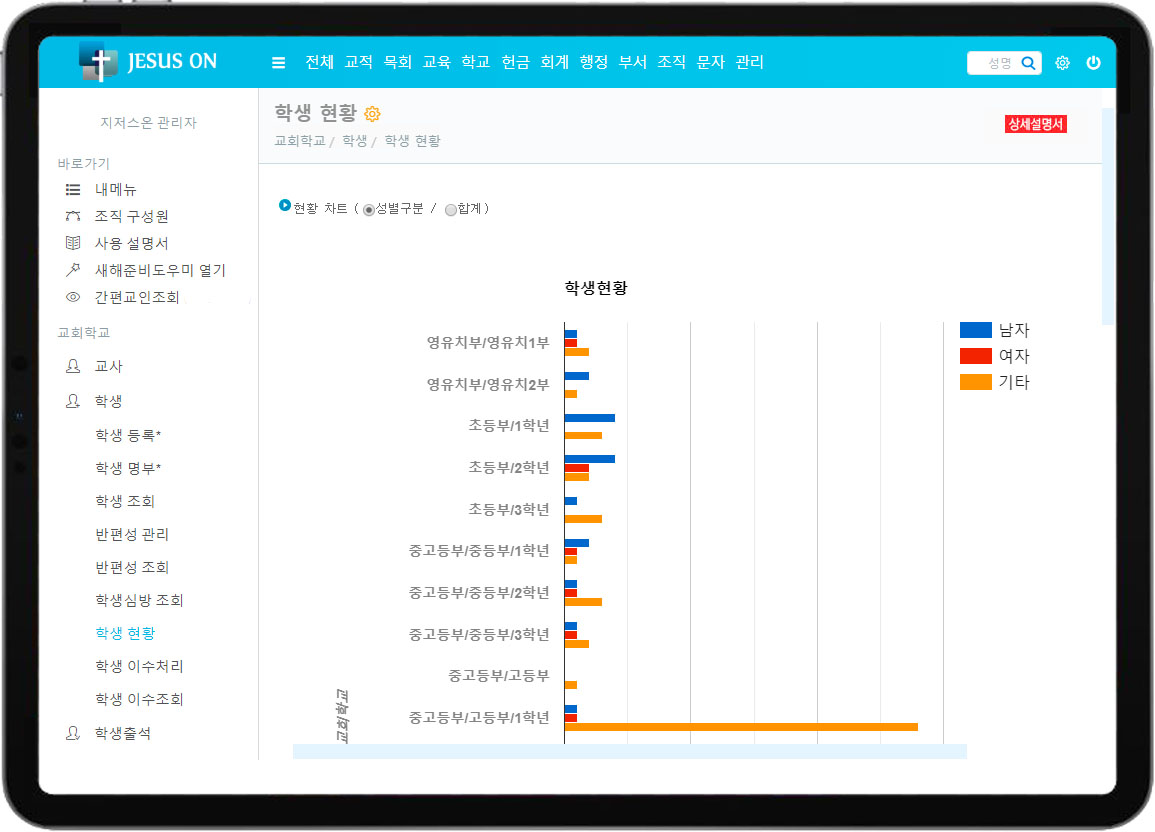Expand the 학생출석 sidebar section
Screen dimensions: 1155x832
coord(122,733)
